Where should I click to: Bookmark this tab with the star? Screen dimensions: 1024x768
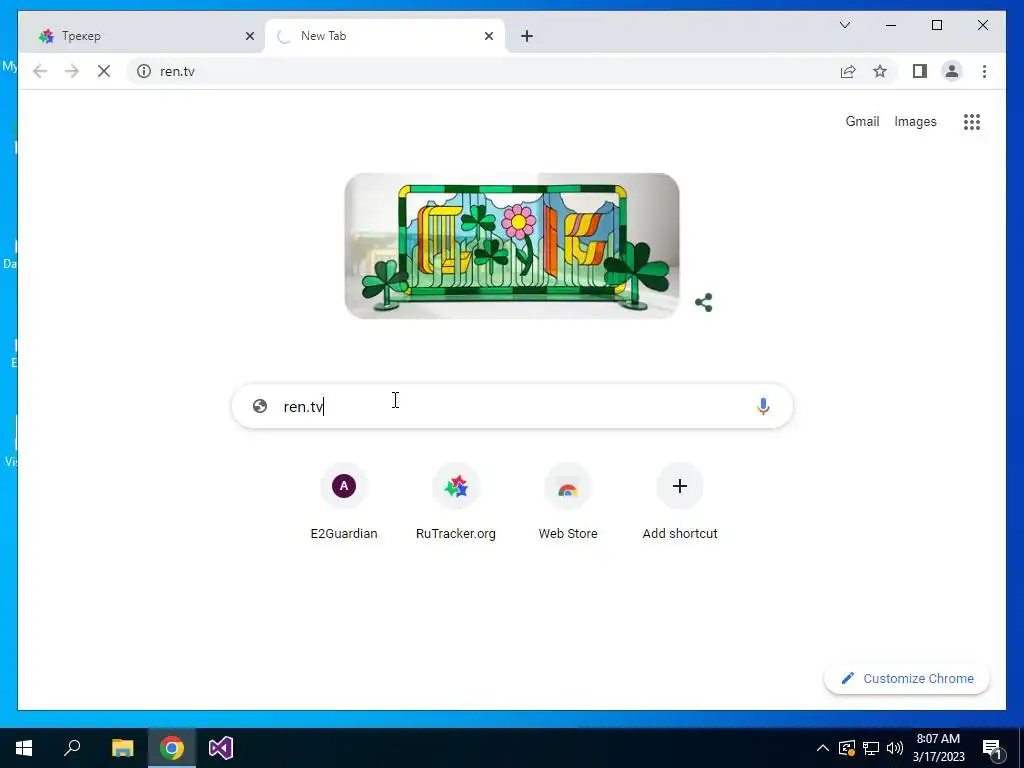pyautogui.click(x=880, y=71)
